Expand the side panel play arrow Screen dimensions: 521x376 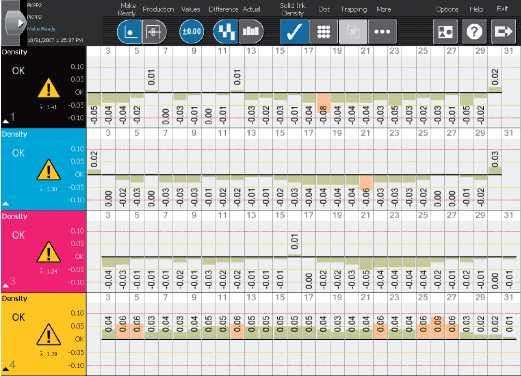pyautogui.click(x=21, y=23)
